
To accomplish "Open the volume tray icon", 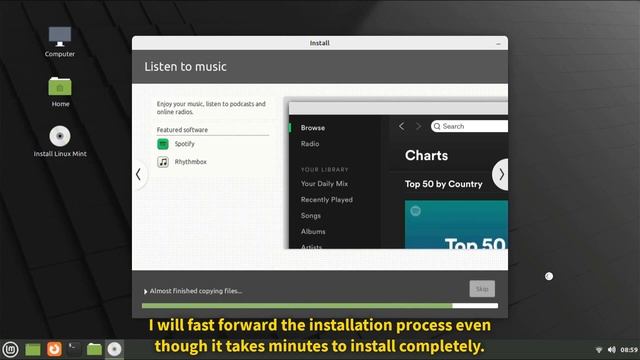I will tap(611, 350).
